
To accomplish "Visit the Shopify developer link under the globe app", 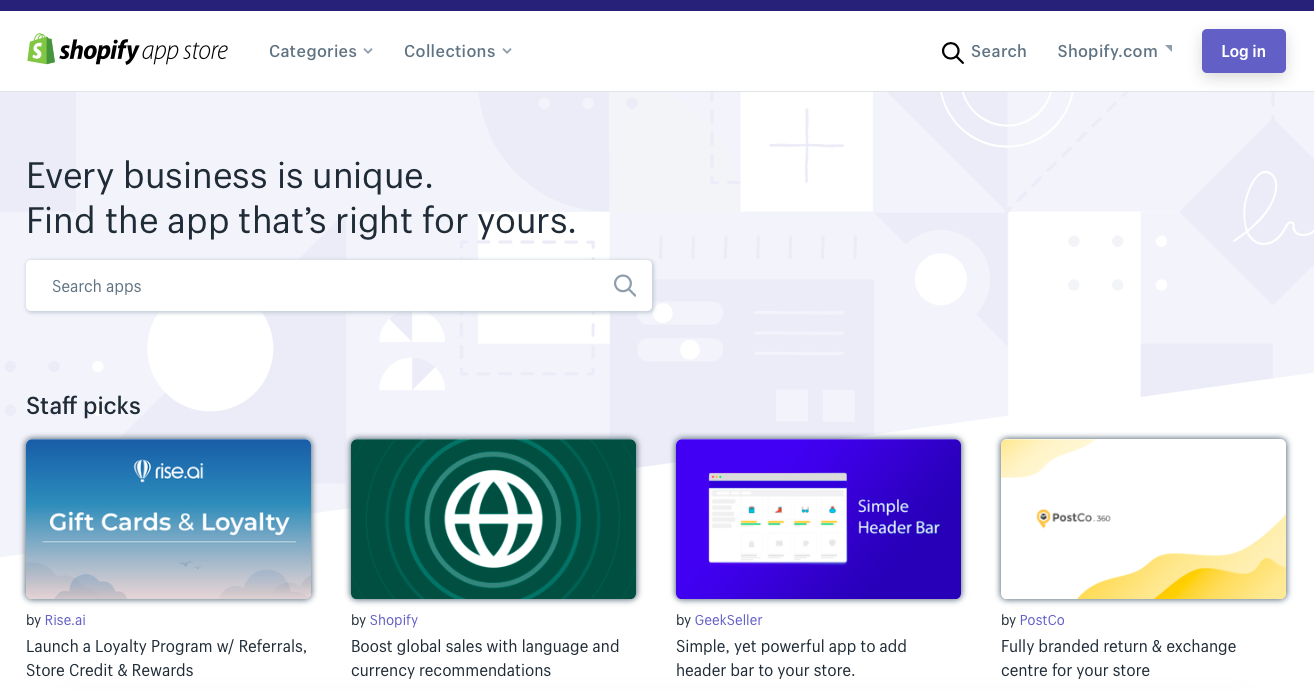I will point(393,620).
